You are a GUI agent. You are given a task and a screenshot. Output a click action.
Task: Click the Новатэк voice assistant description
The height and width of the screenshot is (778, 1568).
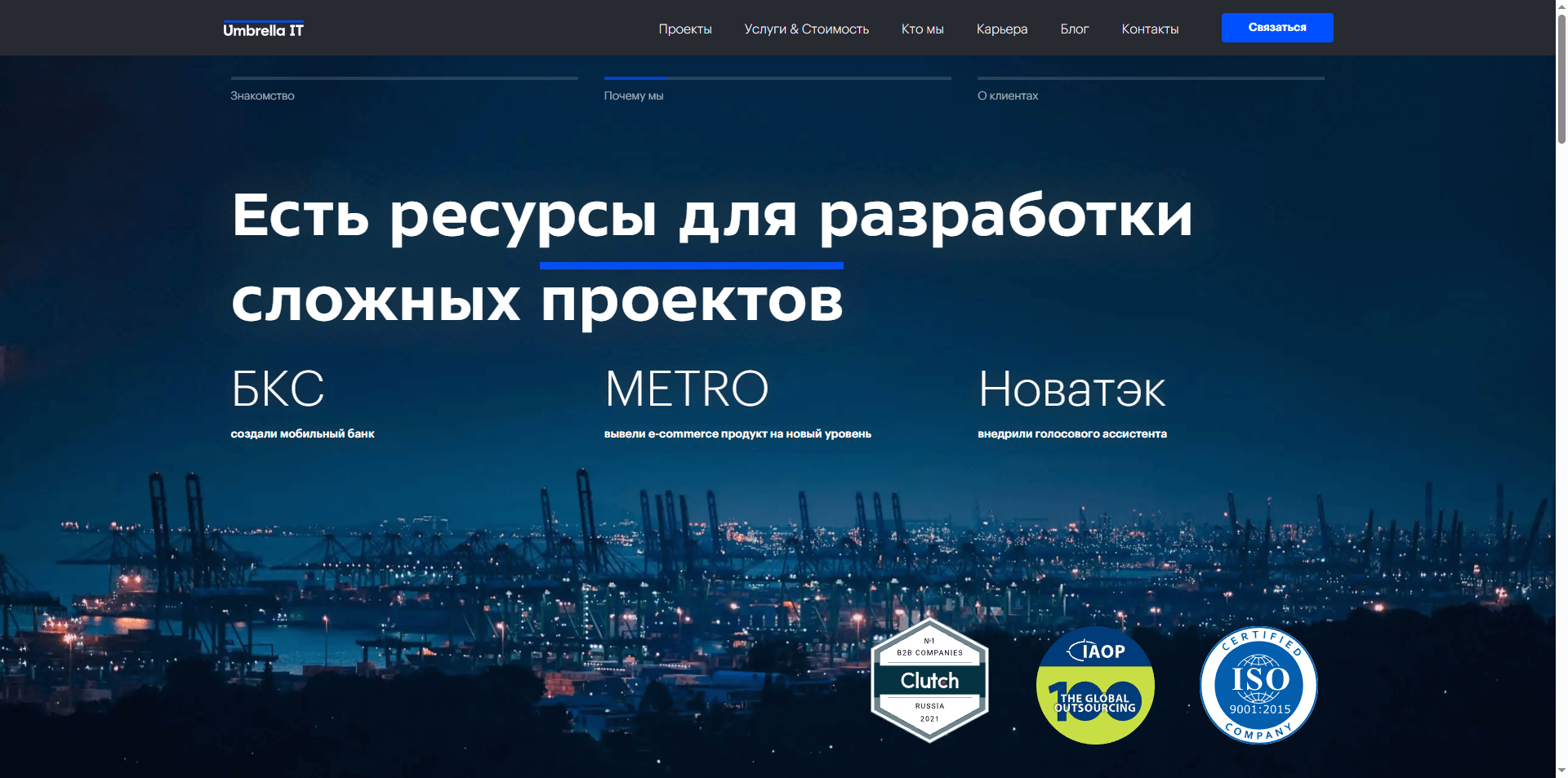[x=1072, y=433]
